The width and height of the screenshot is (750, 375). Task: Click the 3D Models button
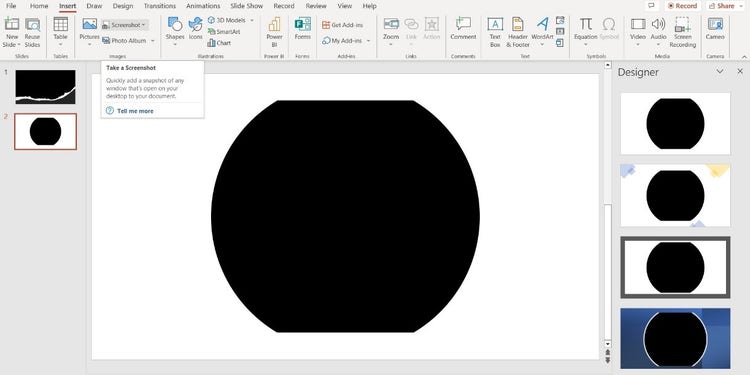pos(226,20)
